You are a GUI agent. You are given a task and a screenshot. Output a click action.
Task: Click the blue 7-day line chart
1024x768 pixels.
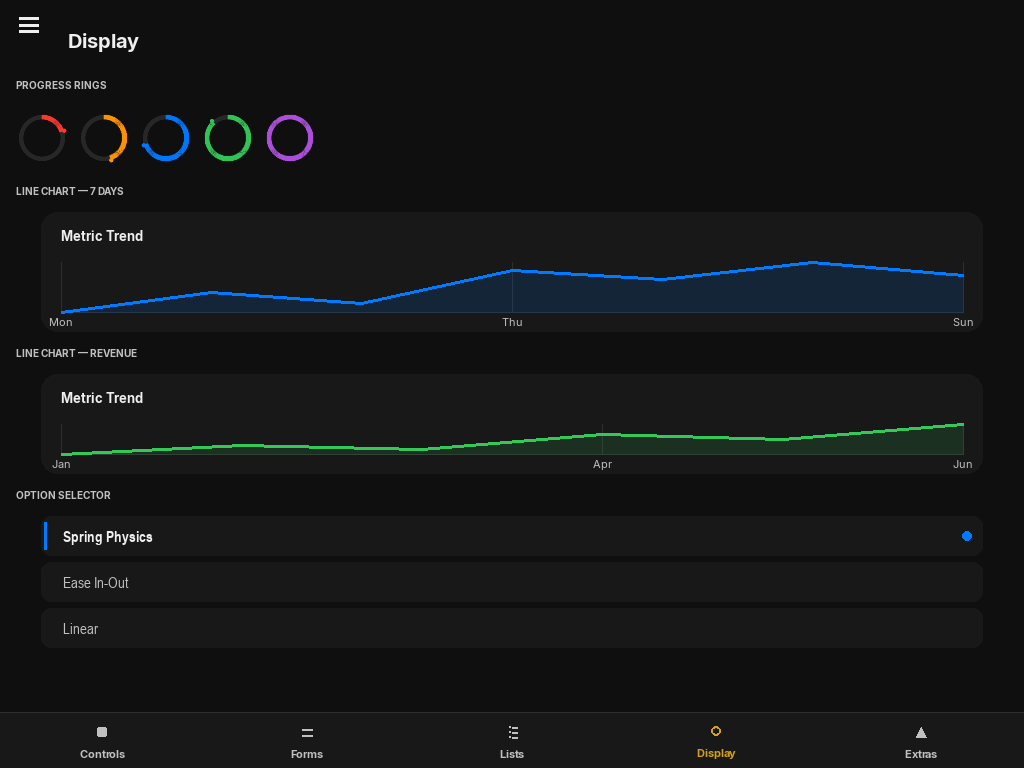click(512, 287)
